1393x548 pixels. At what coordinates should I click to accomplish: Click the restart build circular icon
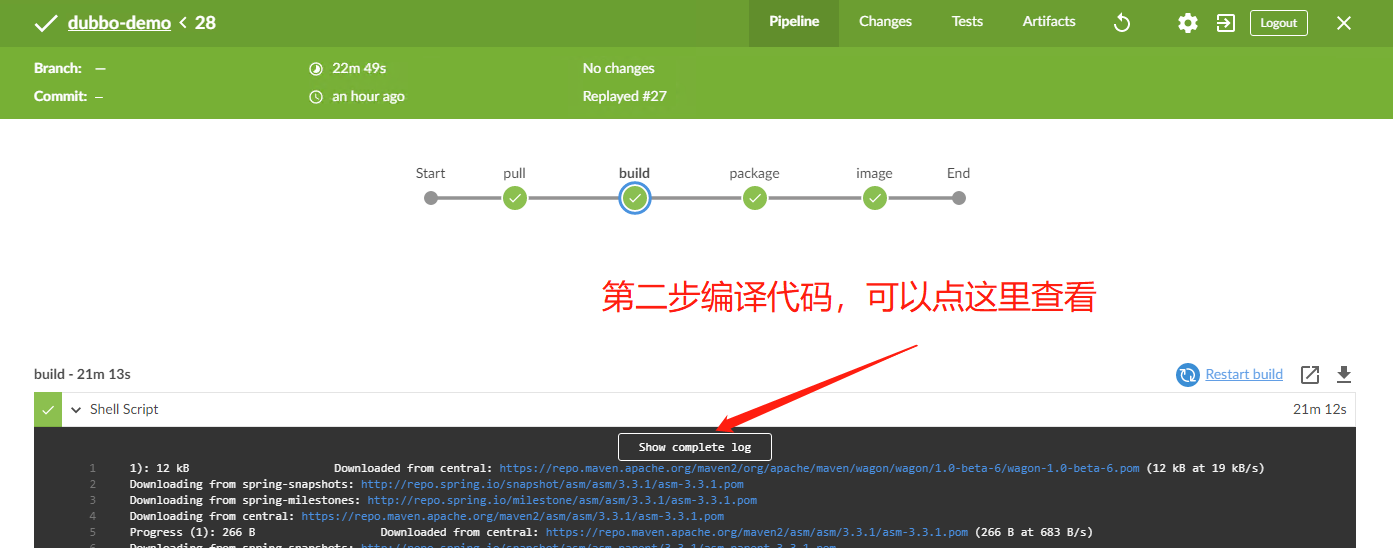pyautogui.click(x=1187, y=375)
